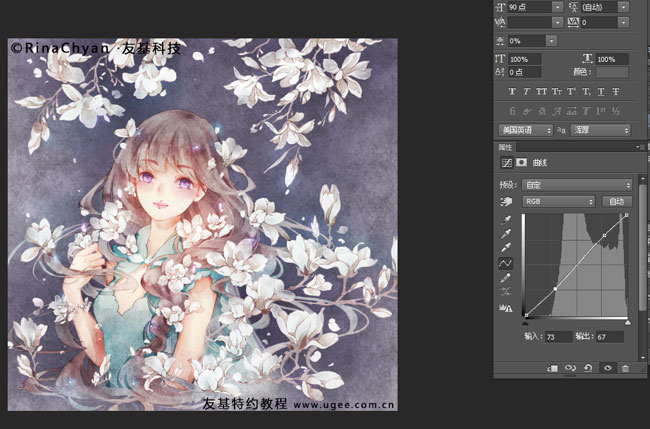Open the tsume 0% dropdown arrow
This screenshot has height=429, width=650.
551,41
